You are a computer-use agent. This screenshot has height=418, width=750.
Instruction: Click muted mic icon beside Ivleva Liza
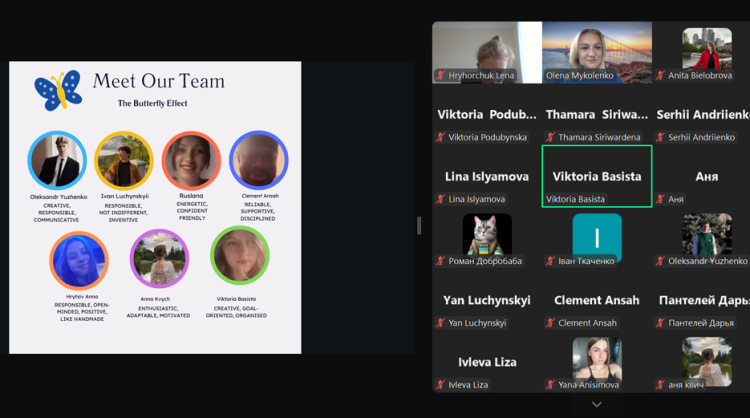tap(441, 384)
